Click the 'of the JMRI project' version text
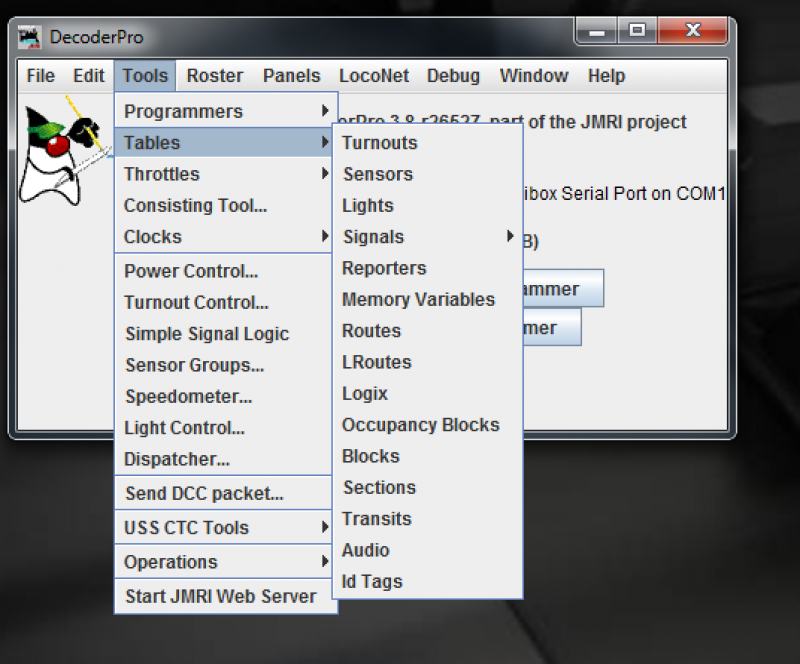Screen dimensions: 800x664 click(607, 122)
